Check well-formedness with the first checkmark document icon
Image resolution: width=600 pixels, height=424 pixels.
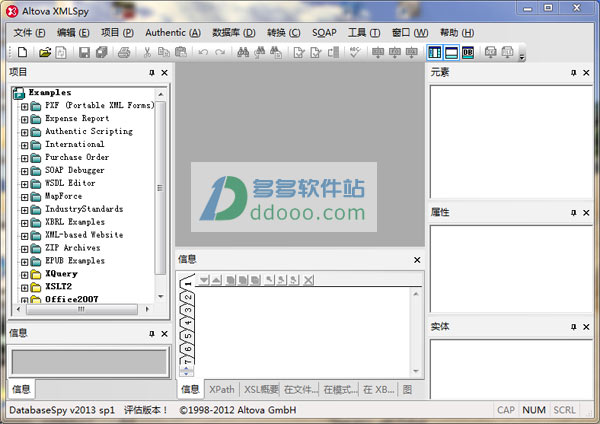(x=299, y=52)
